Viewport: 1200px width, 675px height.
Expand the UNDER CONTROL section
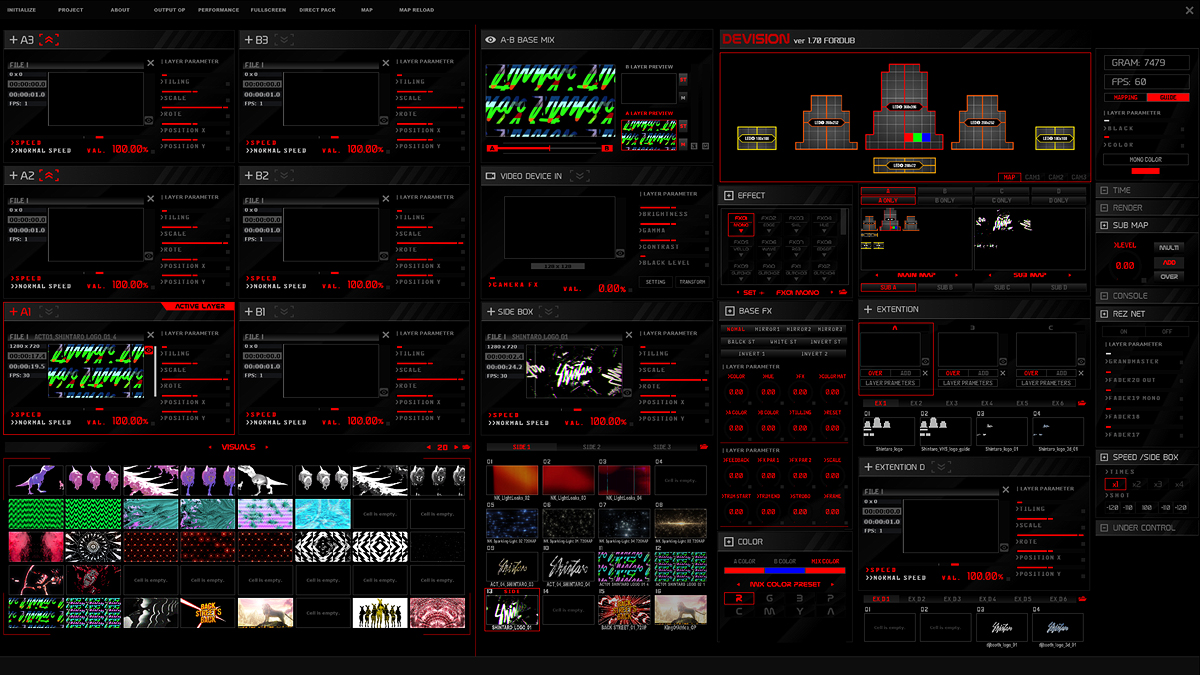1147,527
